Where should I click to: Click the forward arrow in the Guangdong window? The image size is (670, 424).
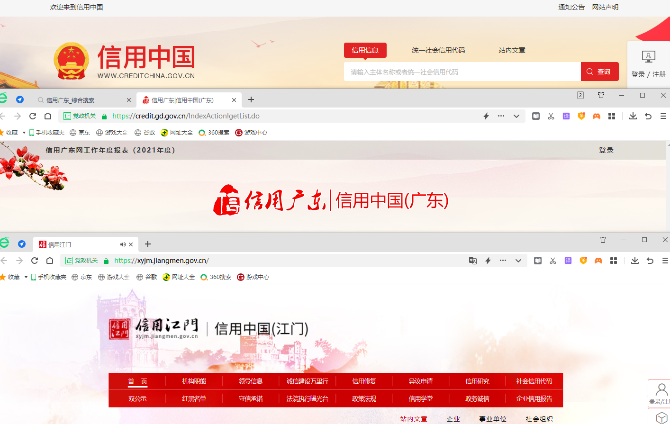(18, 116)
